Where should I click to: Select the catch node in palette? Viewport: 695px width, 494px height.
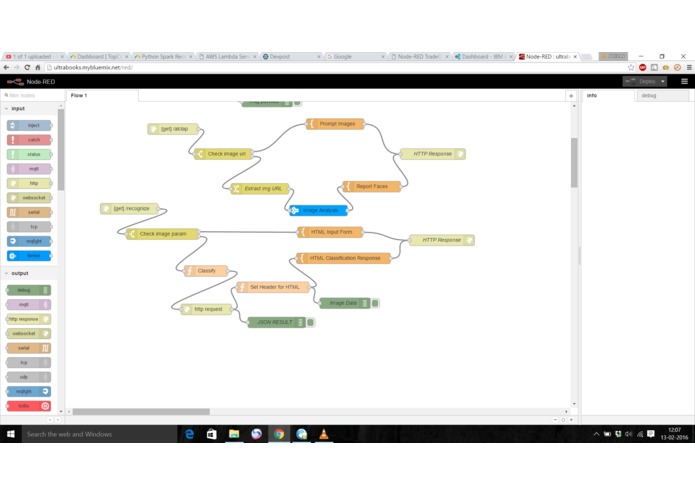point(29,140)
